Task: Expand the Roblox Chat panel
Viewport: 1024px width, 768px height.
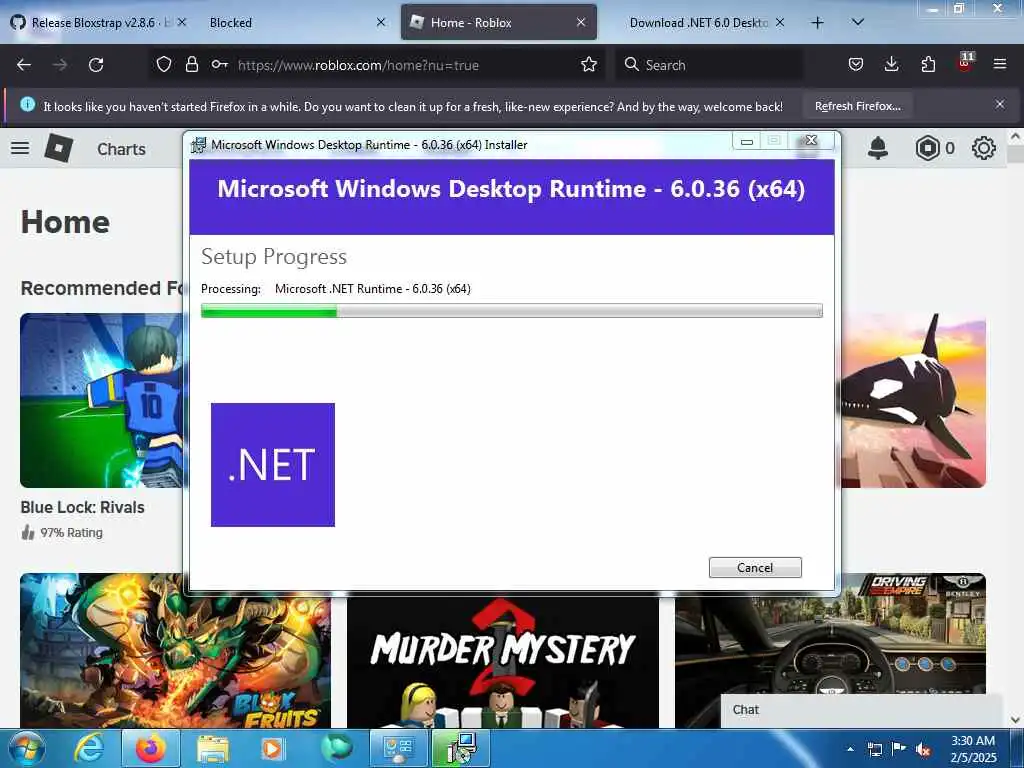Action: tap(861, 711)
